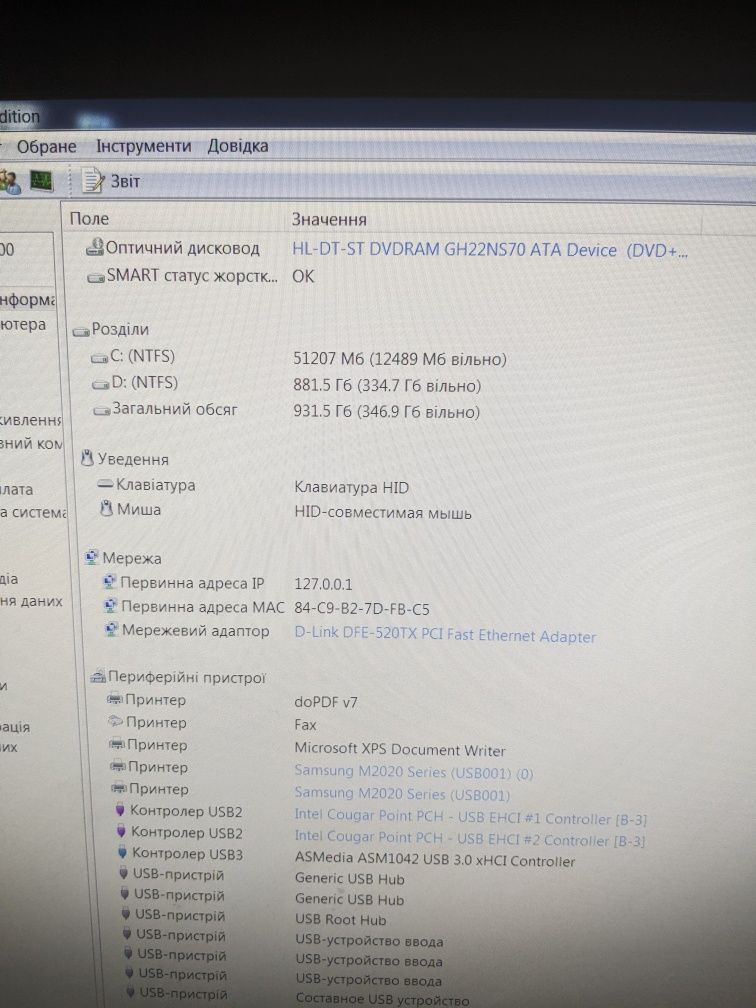Open Intel Cougar Point EHCI #1 link

[471, 817]
